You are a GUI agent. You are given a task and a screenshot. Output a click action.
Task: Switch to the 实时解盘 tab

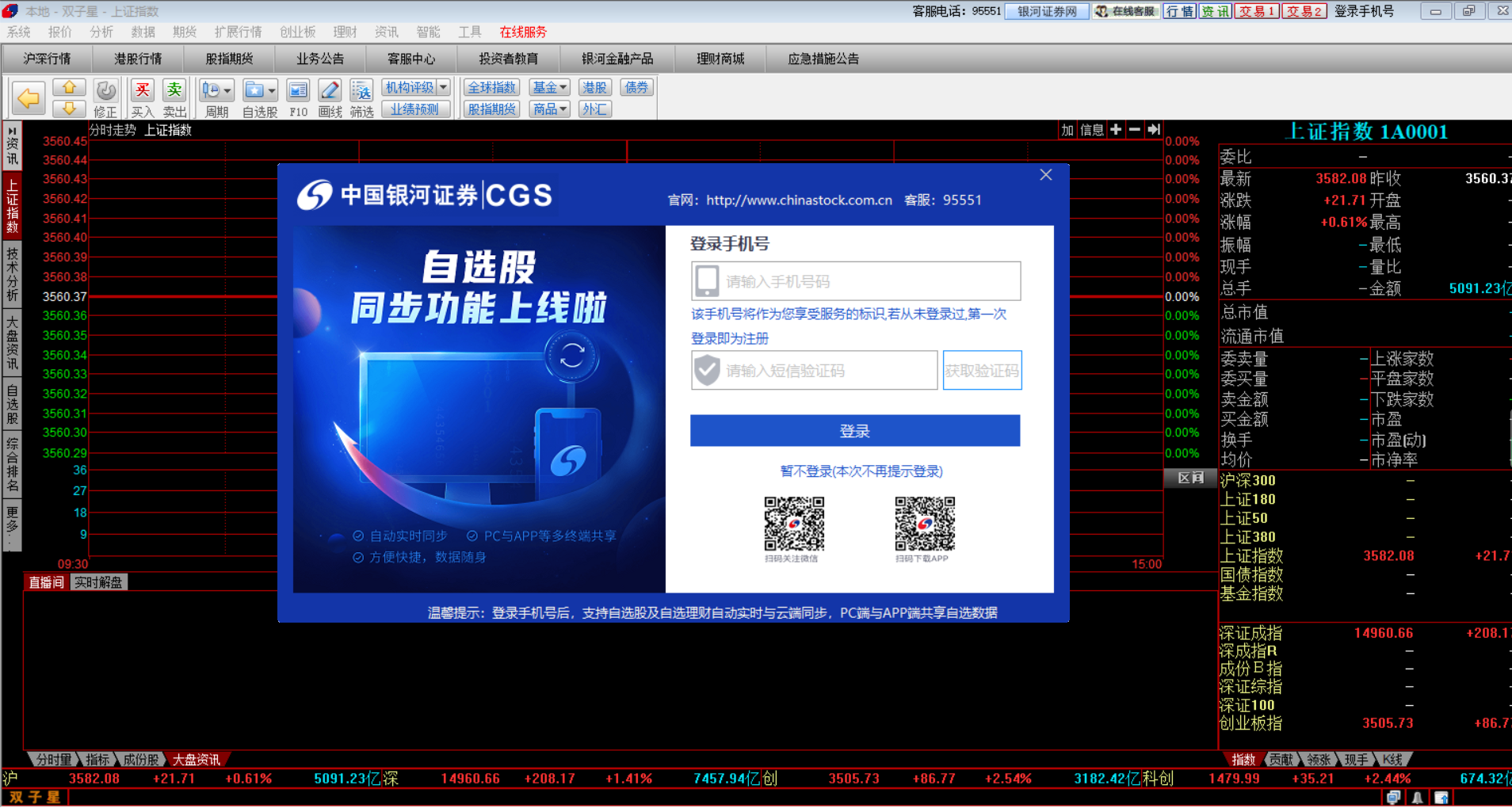(98, 582)
